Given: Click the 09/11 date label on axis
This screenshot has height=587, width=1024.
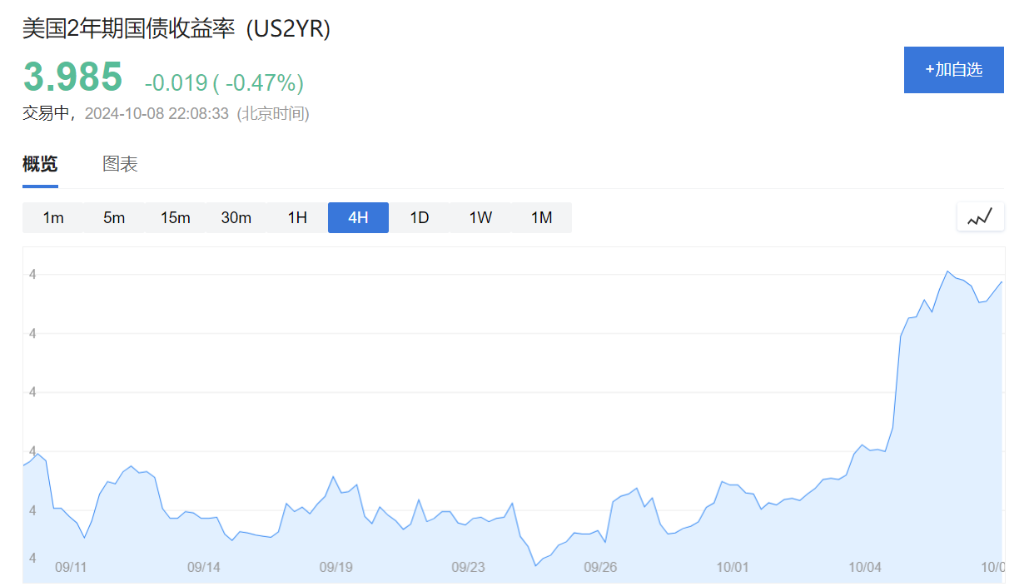Looking at the screenshot, I should point(71,567).
